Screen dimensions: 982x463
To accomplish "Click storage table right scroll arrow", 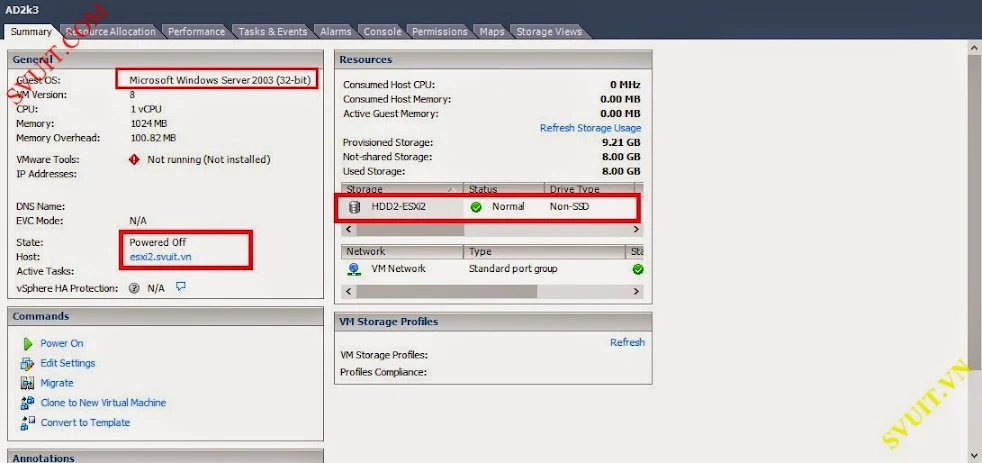I will (x=636, y=230).
